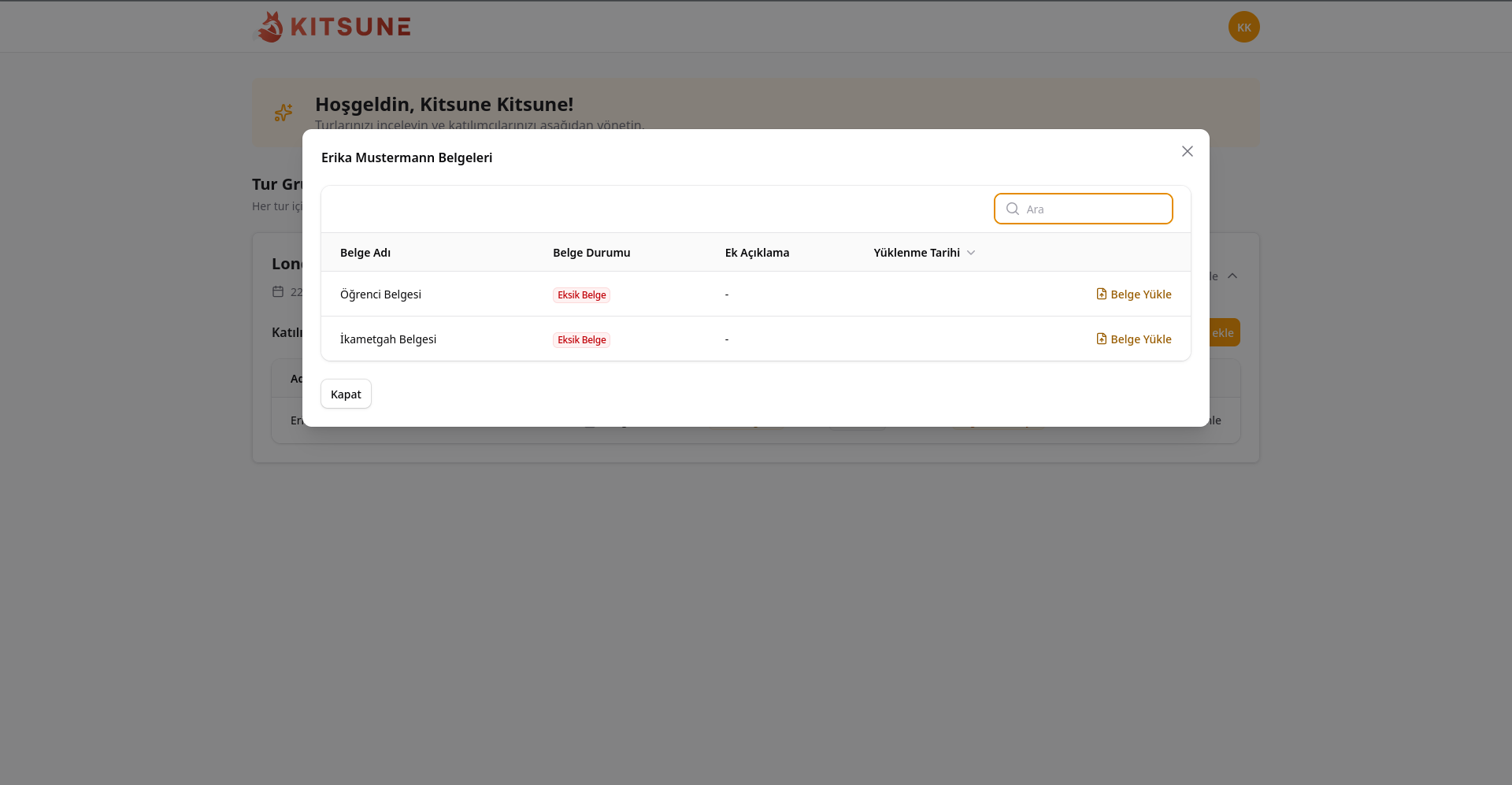
Task: Click the Ara search field
Action: tap(1084, 209)
